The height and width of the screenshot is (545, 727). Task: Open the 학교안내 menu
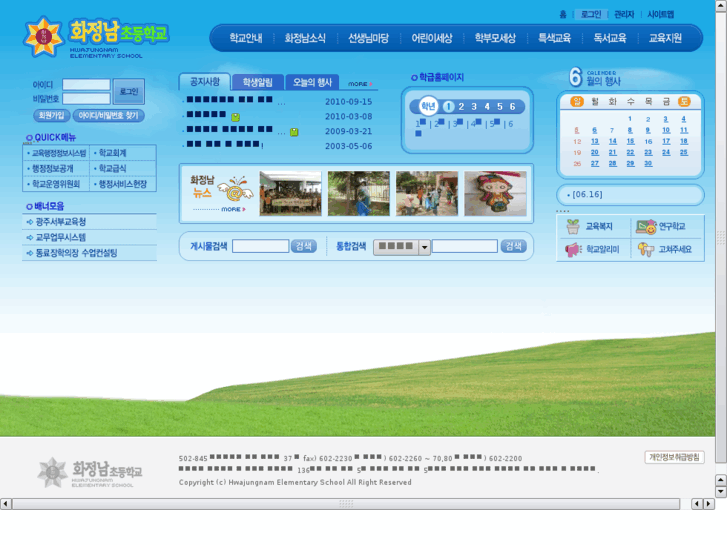click(x=246, y=38)
